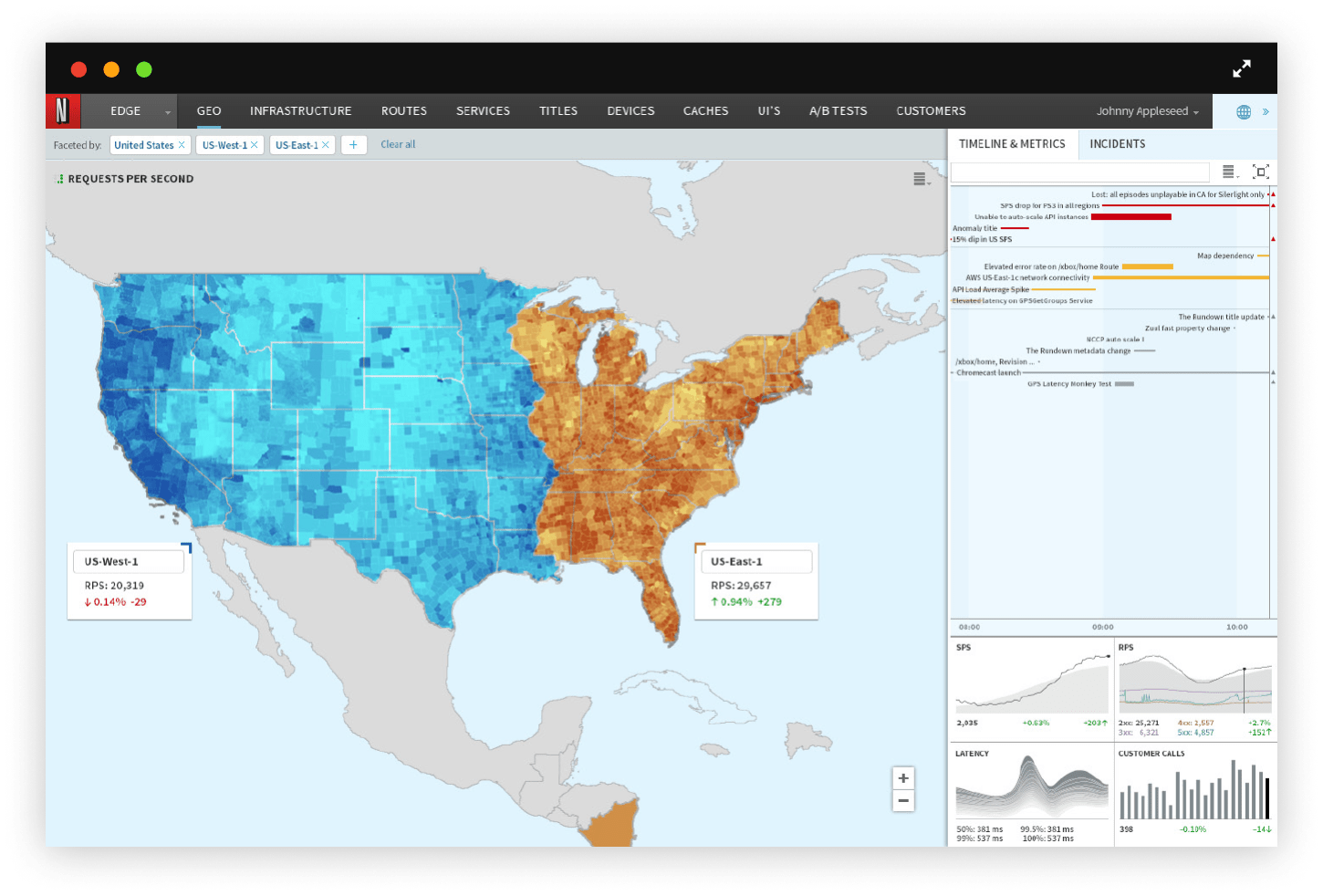Select the SERVICES tab
Screen dimensions: 1323x896
click(x=483, y=111)
